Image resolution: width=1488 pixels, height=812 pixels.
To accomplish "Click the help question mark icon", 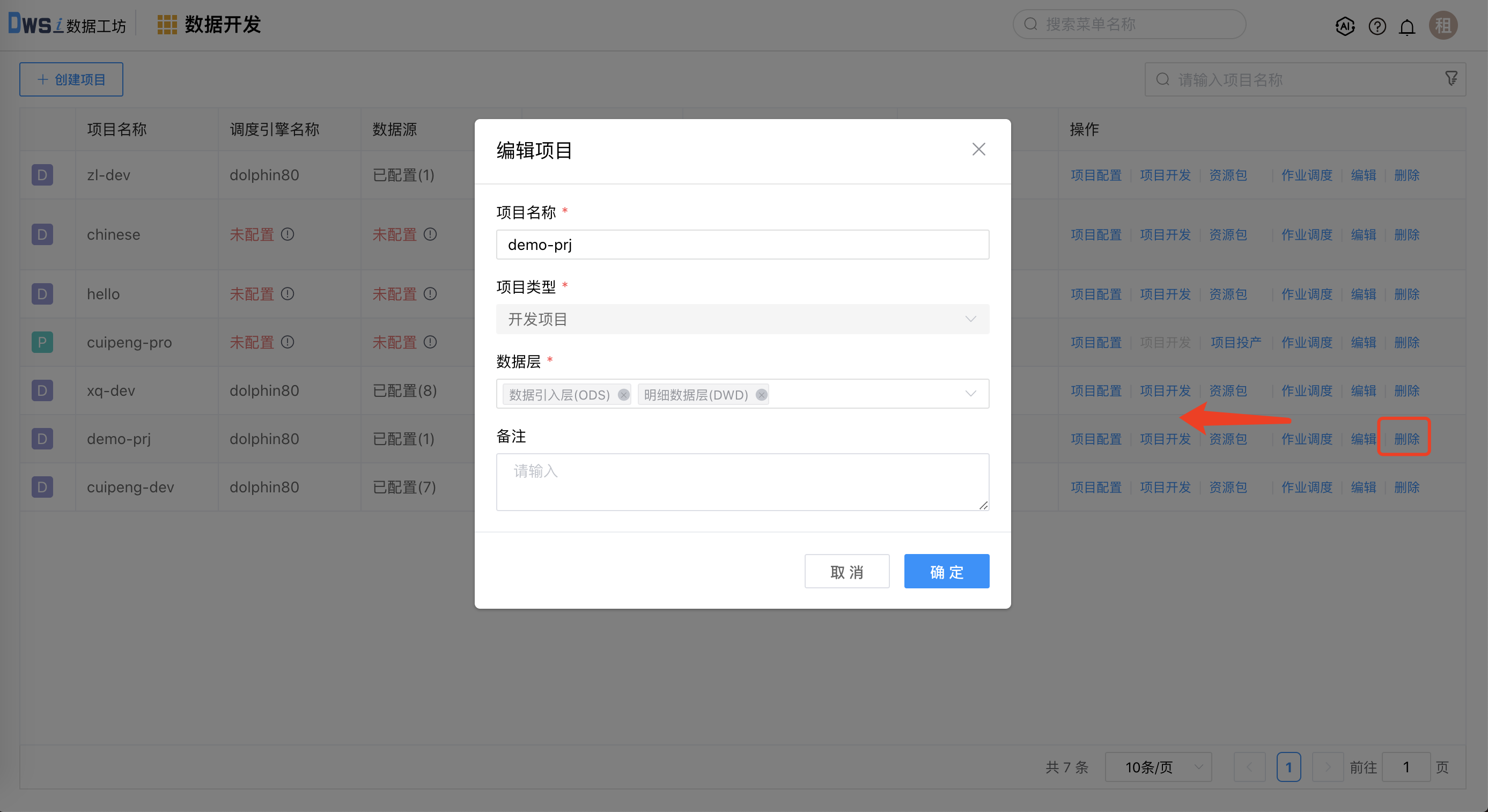I will 1376,26.
